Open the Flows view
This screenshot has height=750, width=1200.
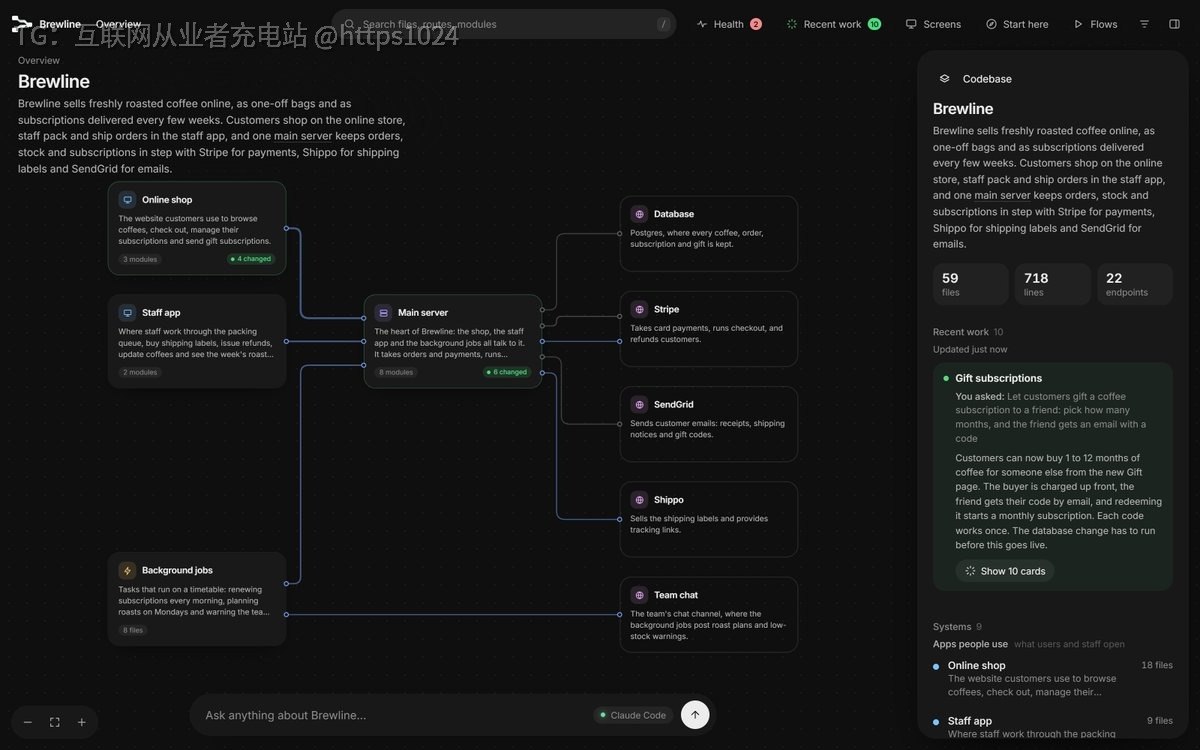[x=1095, y=24]
